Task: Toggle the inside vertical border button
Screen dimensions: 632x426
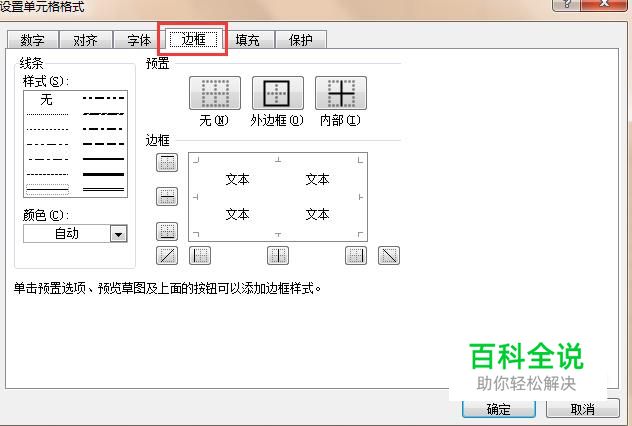Action: coord(278,256)
